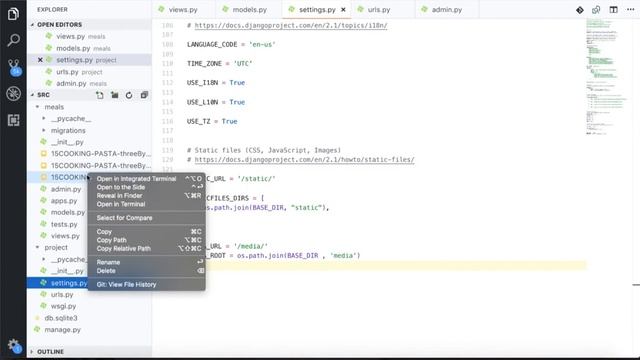
Task: Click the highlighted current line in editor
Action: tap(395, 266)
